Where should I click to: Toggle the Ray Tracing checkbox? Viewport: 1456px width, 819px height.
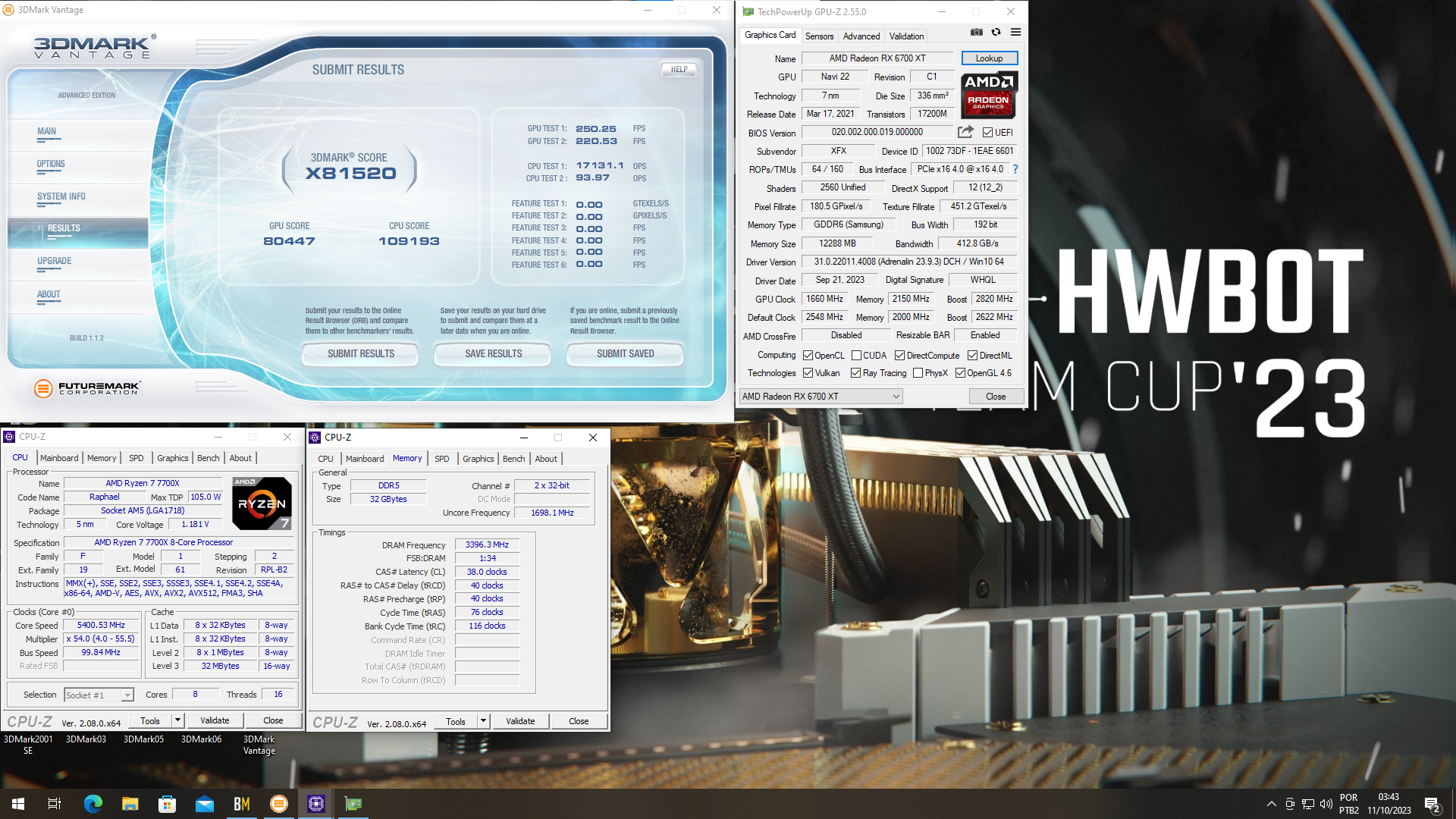[855, 373]
